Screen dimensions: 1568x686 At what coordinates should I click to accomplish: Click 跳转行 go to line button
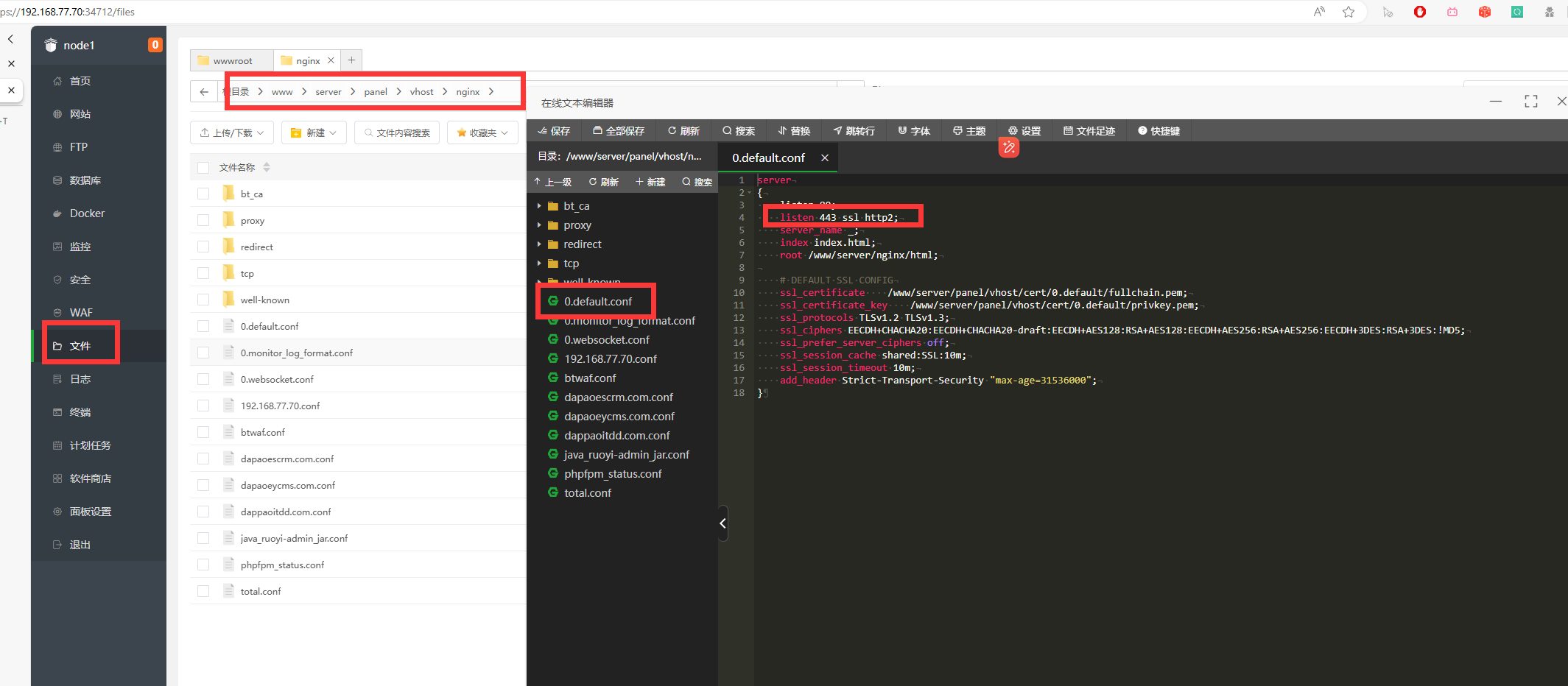click(854, 131)
